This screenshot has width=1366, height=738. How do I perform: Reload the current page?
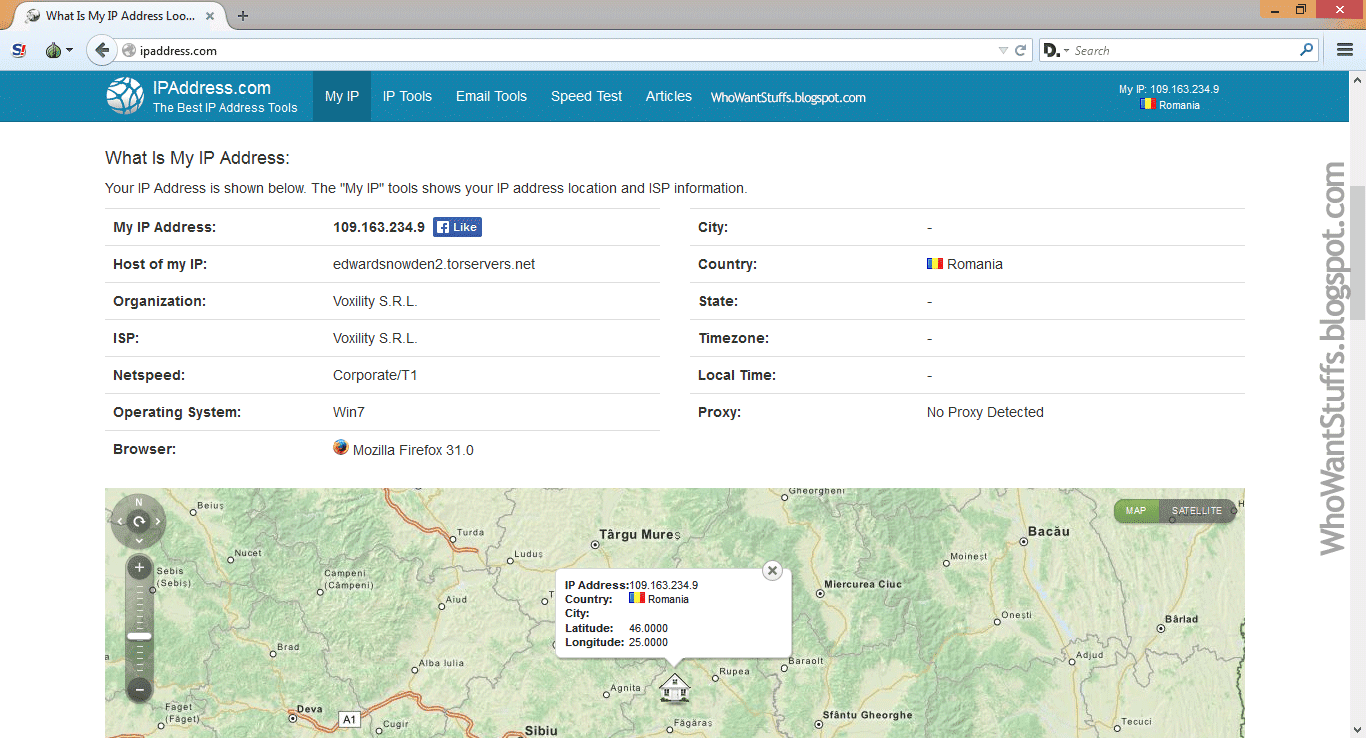pyautogui.click(x=1021, y=50)
